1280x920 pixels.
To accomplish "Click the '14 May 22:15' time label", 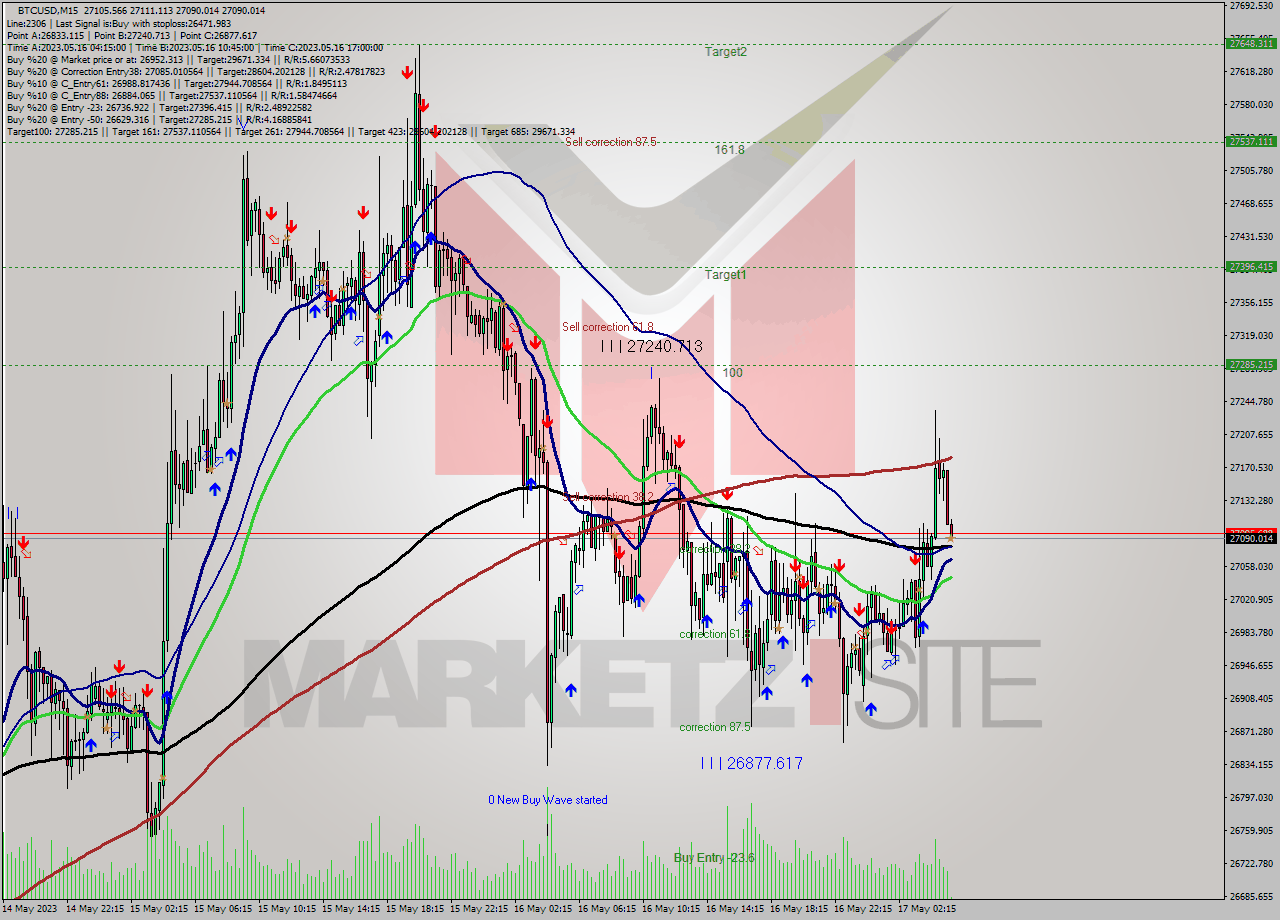I will point(97,909).
